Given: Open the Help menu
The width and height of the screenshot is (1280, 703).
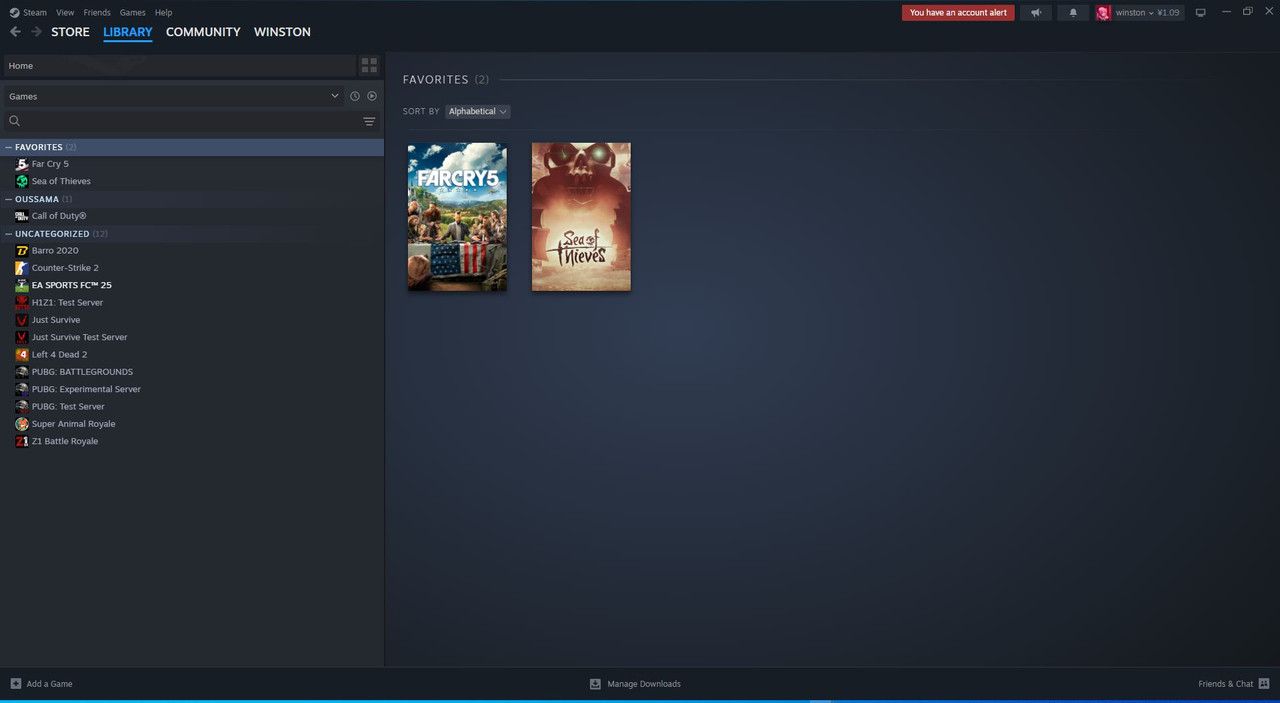Looking at the screenshot, I should point(164,13).
